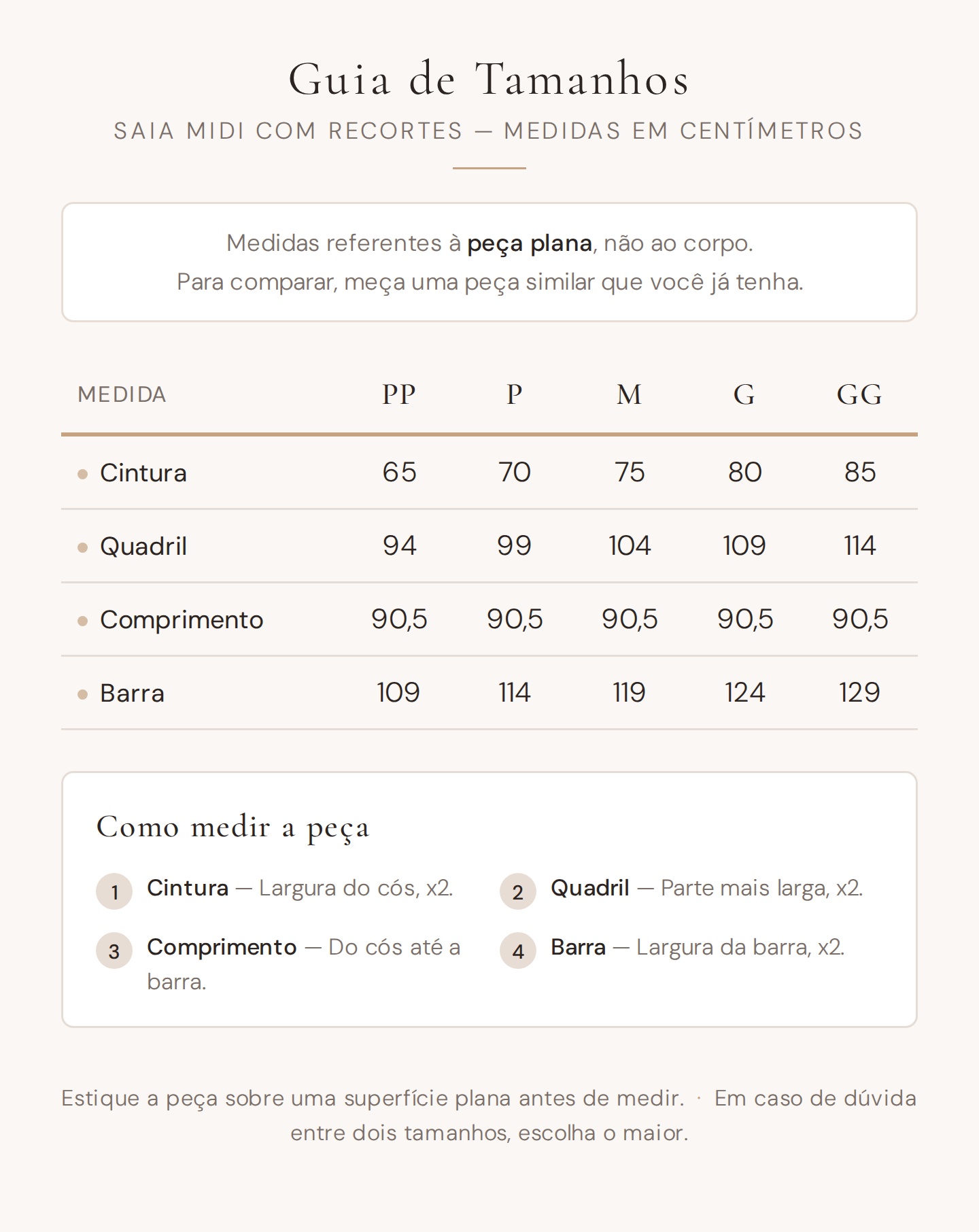Image resolution: width=979 pixels, height=1232 pixels.
Task: Click the MEDIDA column header
Action: click(x=122, y=394)
